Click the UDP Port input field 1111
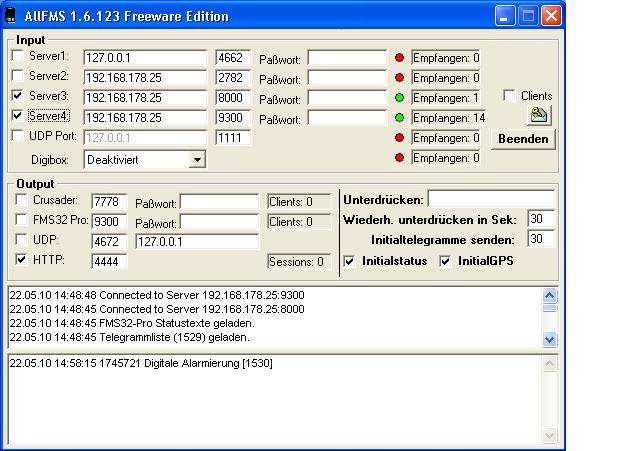 click(233, 138)
